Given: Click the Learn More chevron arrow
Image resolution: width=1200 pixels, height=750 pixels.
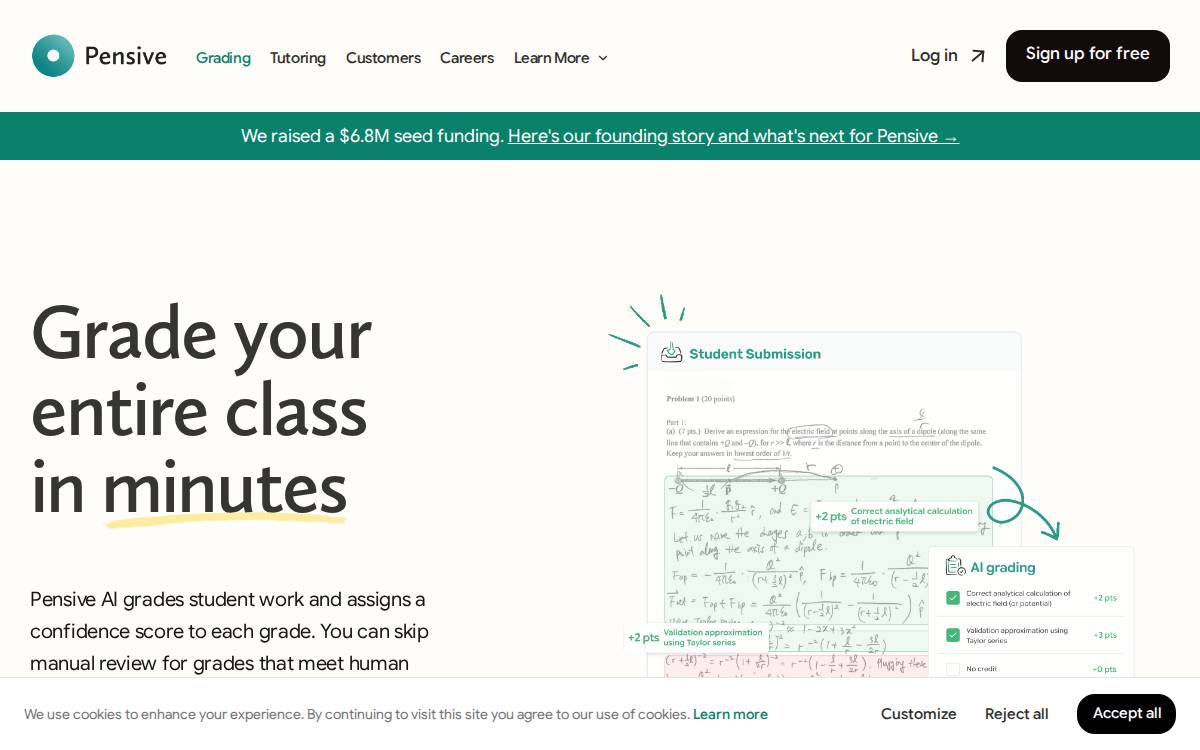Looking at the screenshot, I should pos(603,58).
